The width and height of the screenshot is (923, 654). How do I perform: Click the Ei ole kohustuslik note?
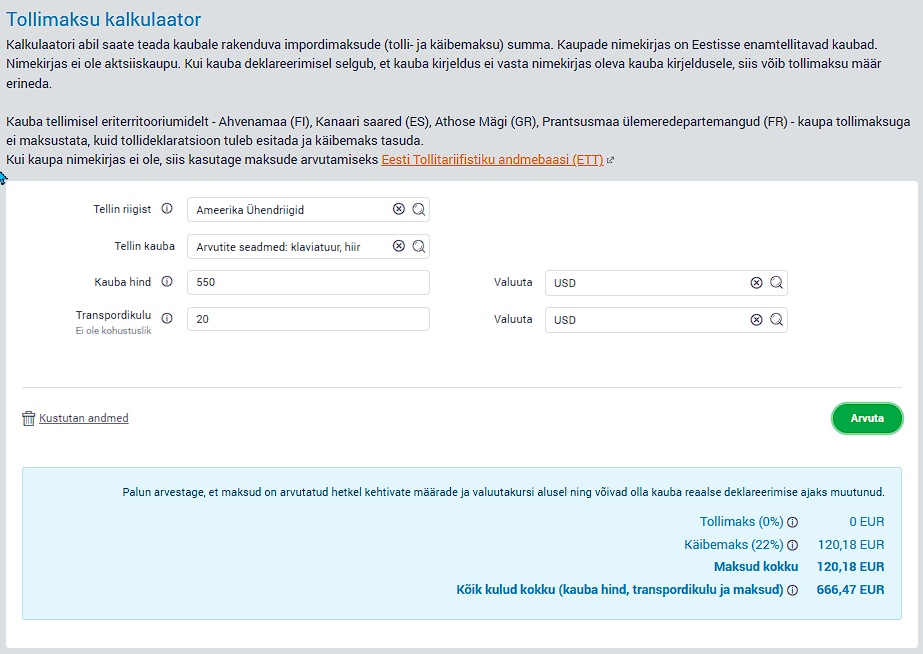click(113, 331)
